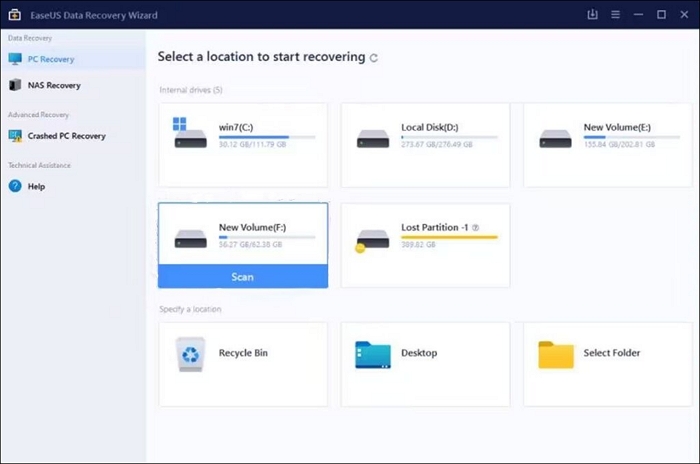Screen dimensions: 700x464
Task: Click the EaseUS app logo icon
Action: tap(15, 14)
